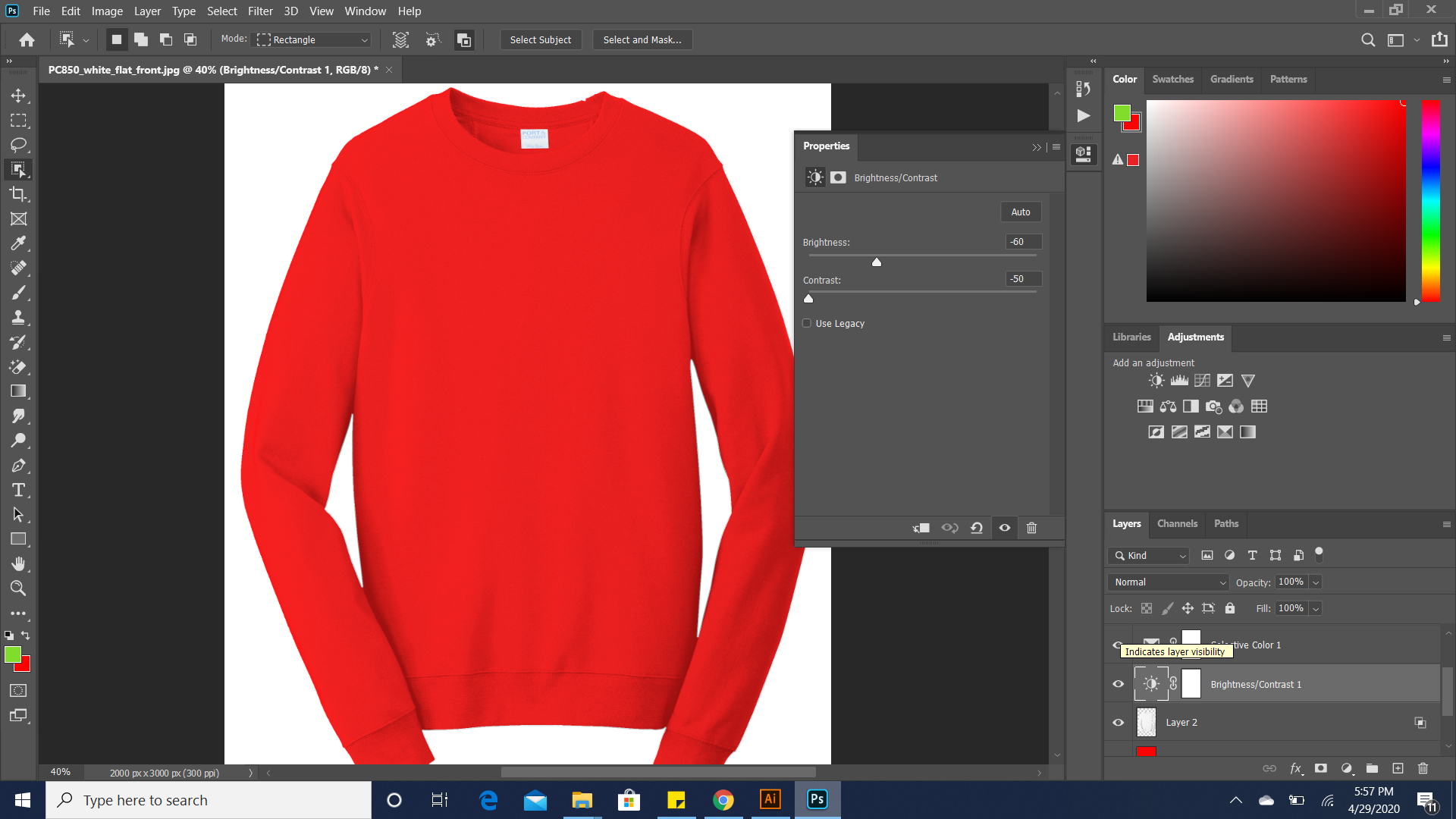Toggle visibility of Layer 2
The height and width of the screenshot is (819, 1456).
click(x=1118, y=723)
